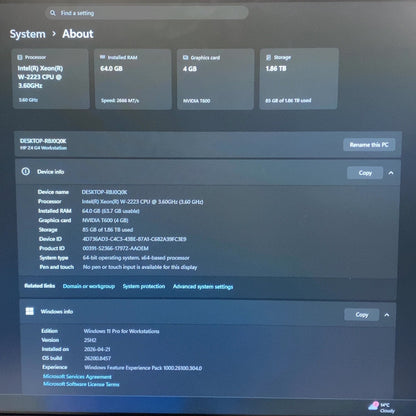Click the Storage card drive icon
Screen dimensions: 416x416
(268, 57)
